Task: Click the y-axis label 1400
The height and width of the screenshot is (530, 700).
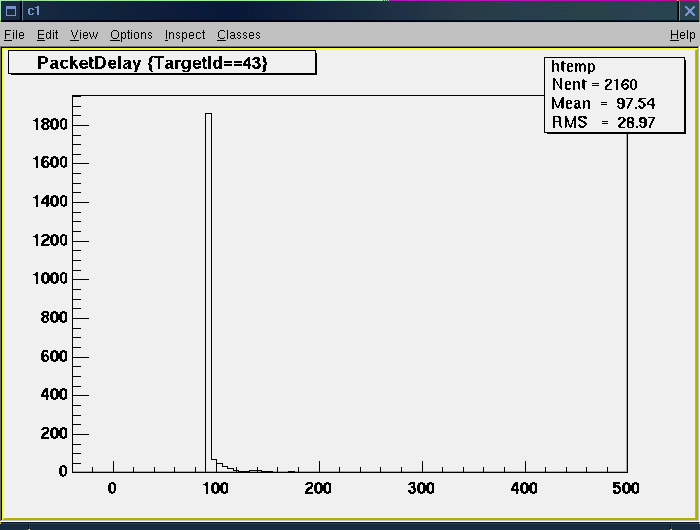Action: click(50, 202)
